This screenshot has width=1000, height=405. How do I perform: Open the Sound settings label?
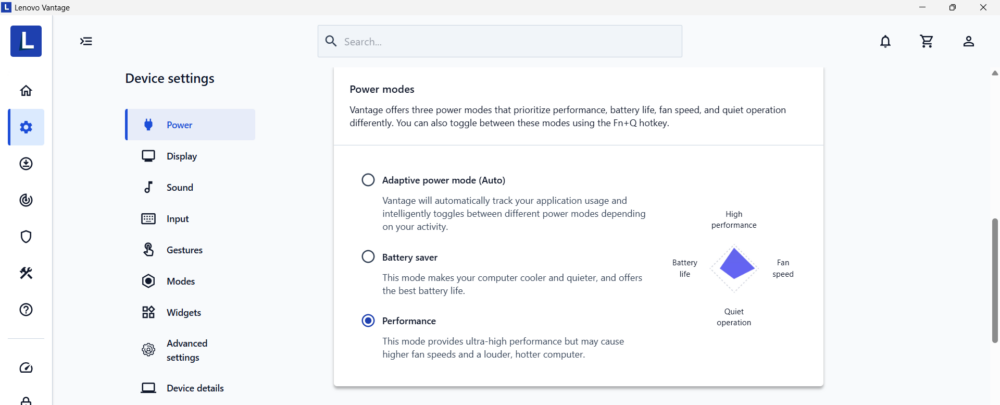click(180, 188)
